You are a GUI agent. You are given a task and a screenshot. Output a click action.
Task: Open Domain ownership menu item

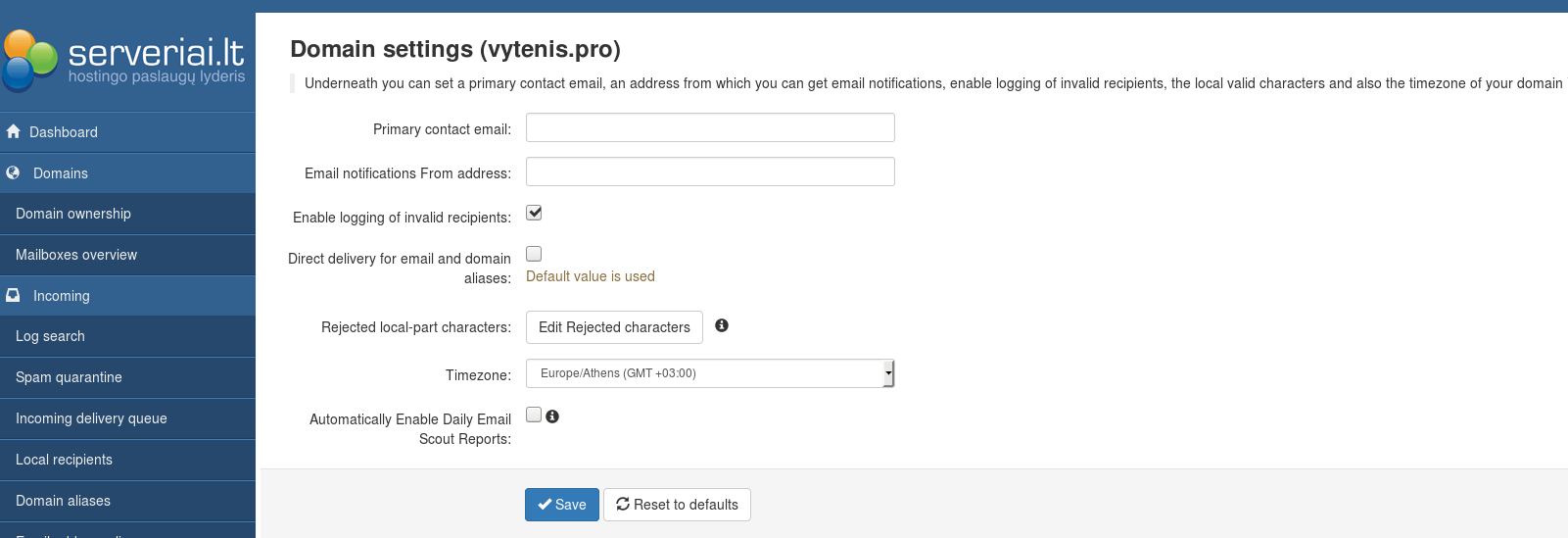click(73, 214)
